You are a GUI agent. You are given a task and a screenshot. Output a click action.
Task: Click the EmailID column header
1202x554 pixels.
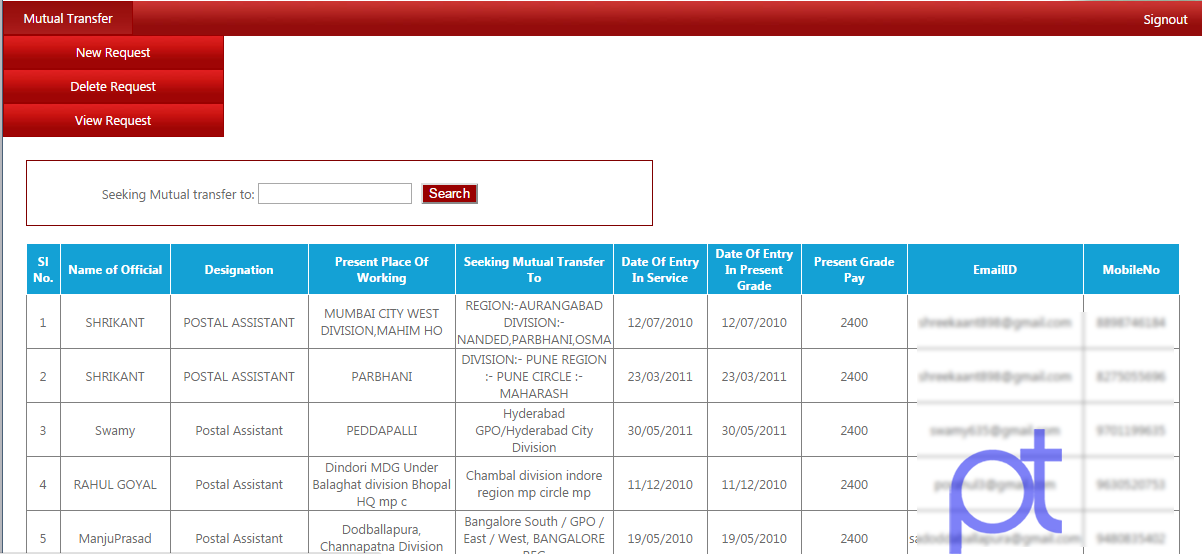click(x=995, y=269)
